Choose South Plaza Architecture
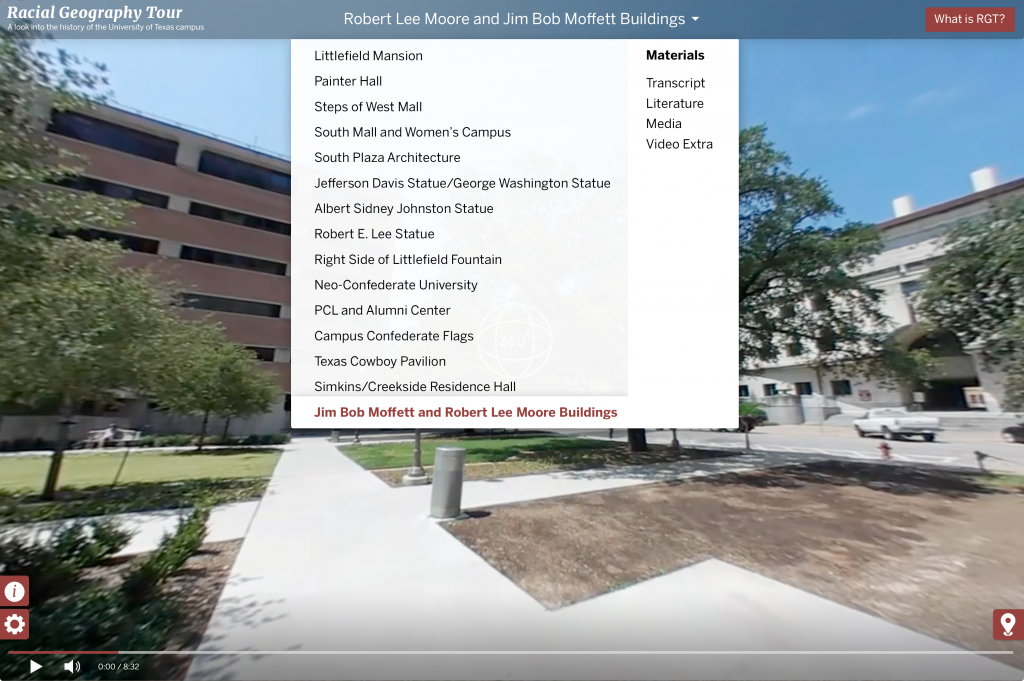The width and height of the screenshot is (1024, 681). click(x=387, y=157)
